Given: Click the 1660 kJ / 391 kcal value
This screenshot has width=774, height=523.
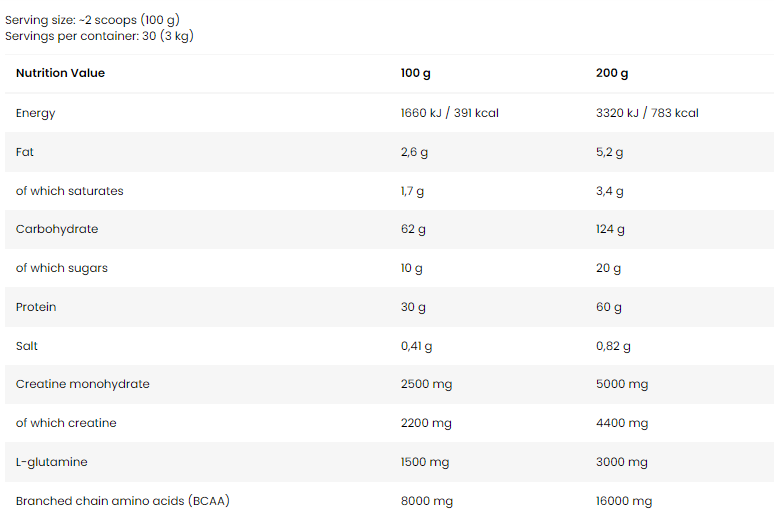Looking at the screenshot, I should [450, 112].
